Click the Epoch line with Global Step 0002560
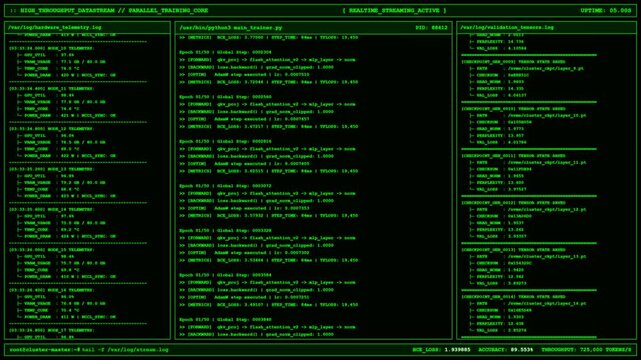 225,97
